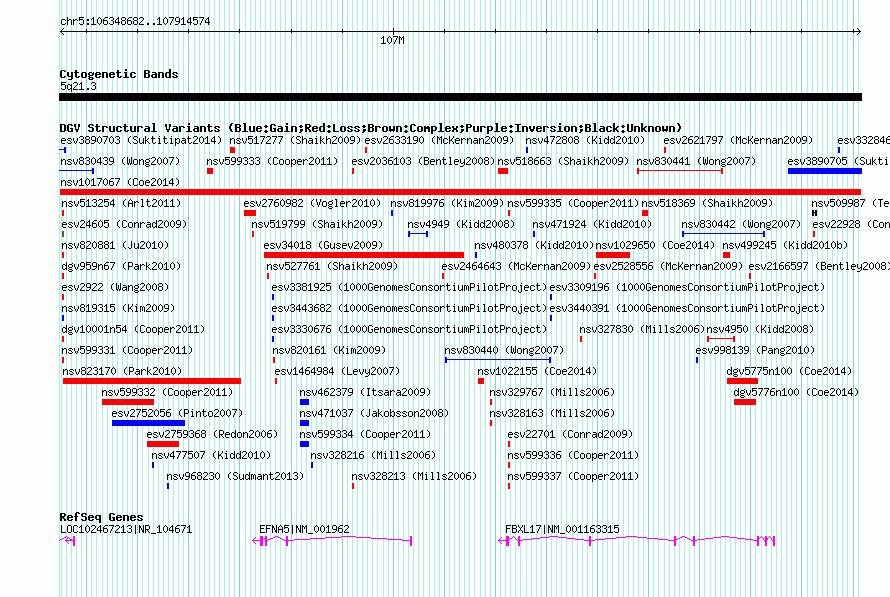Select variant nsv329767 (Mills2006)

pyautogui.click(x=552, y=392)
